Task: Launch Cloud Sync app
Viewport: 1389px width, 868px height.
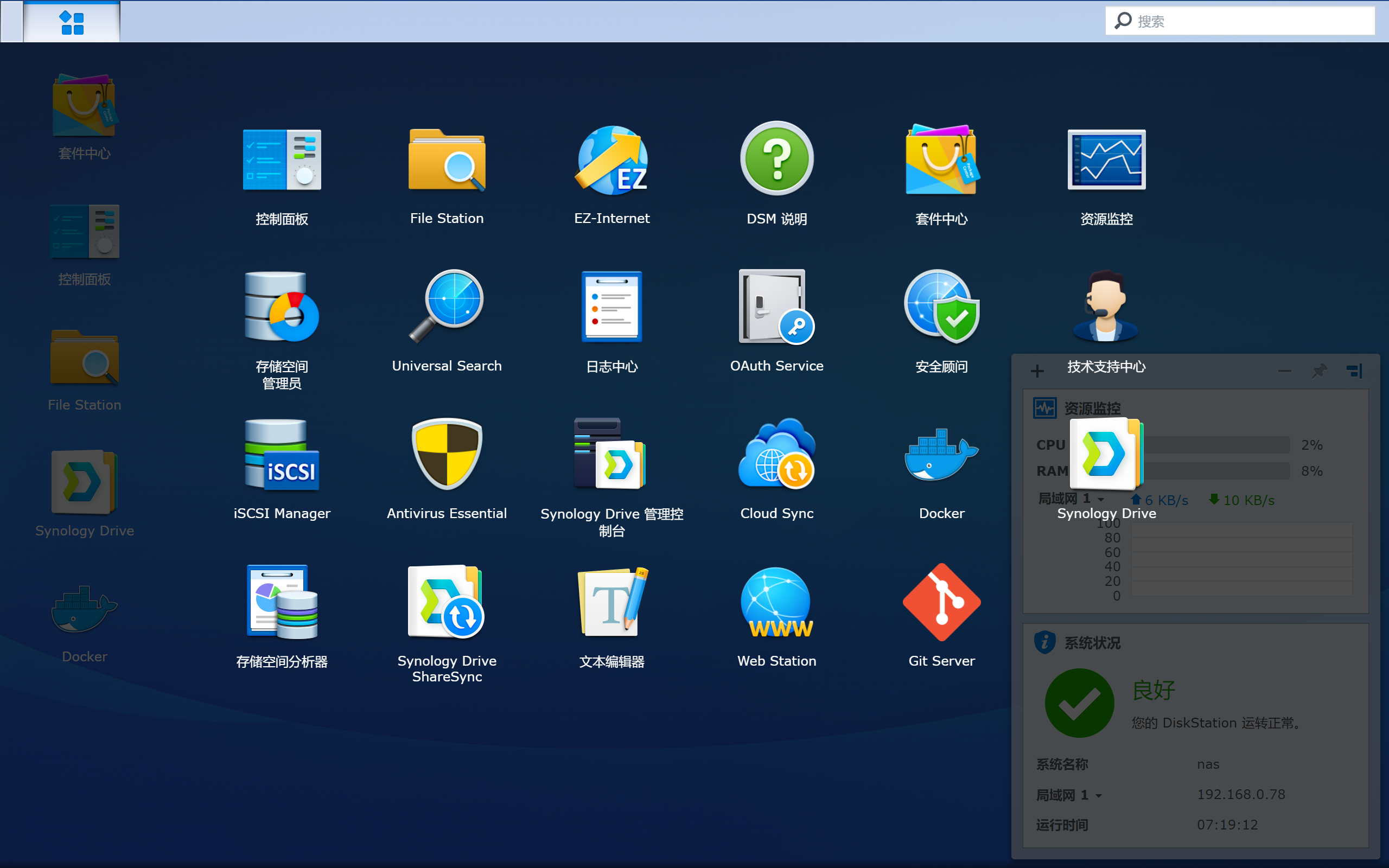Action: (x=776, y=454)
